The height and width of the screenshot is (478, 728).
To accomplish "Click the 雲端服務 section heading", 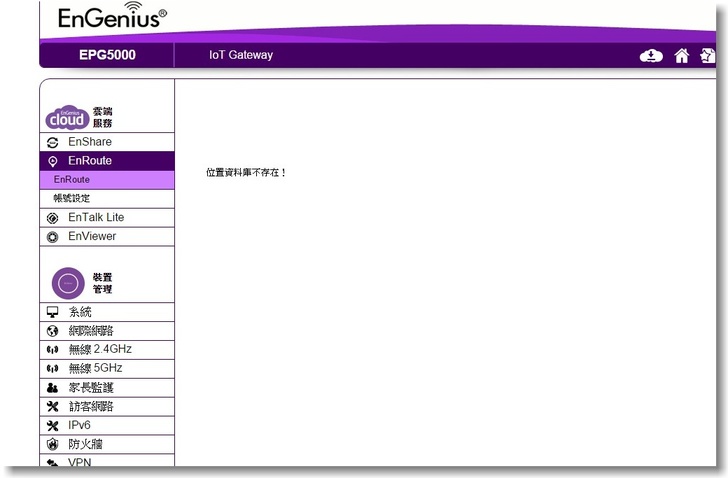I will point(103,117).
